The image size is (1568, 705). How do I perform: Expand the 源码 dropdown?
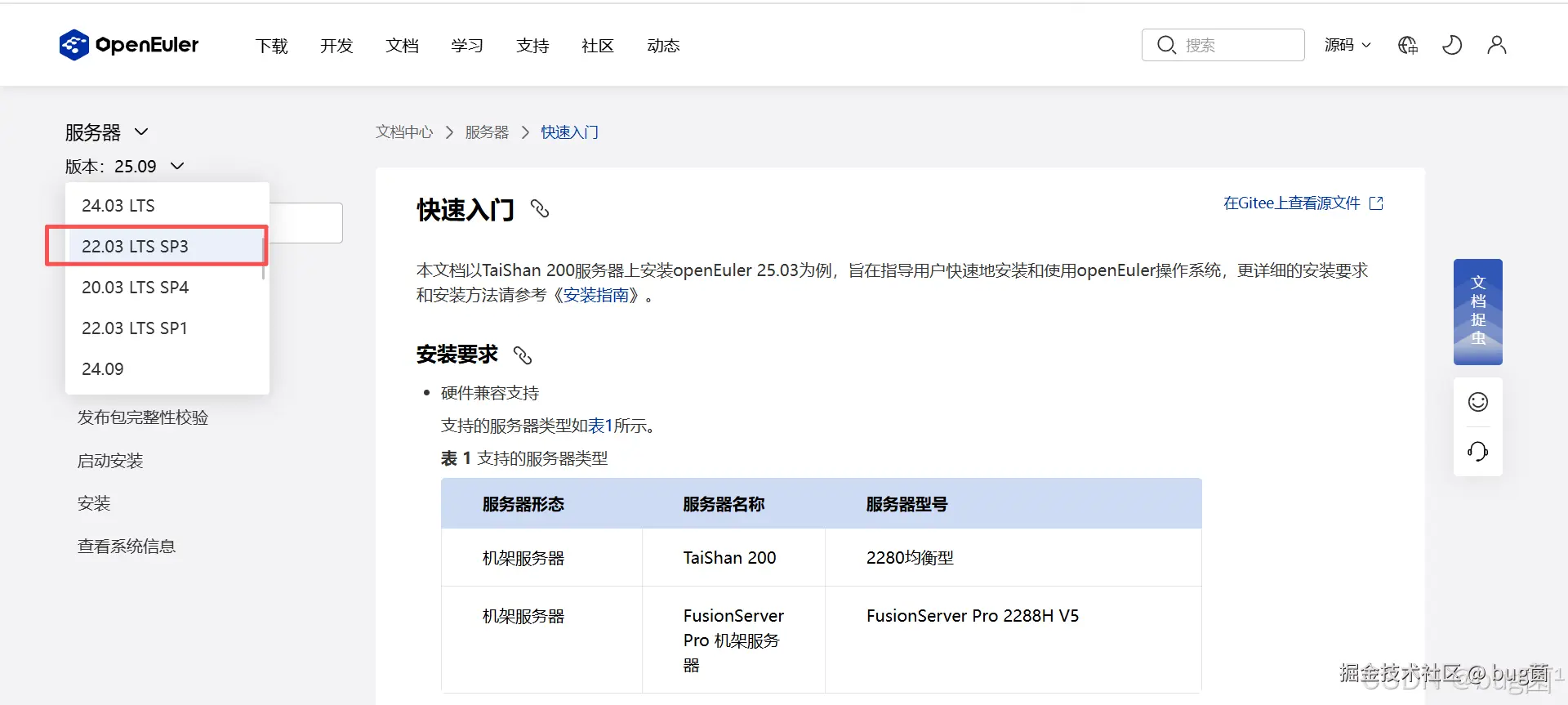[1347, 45]
